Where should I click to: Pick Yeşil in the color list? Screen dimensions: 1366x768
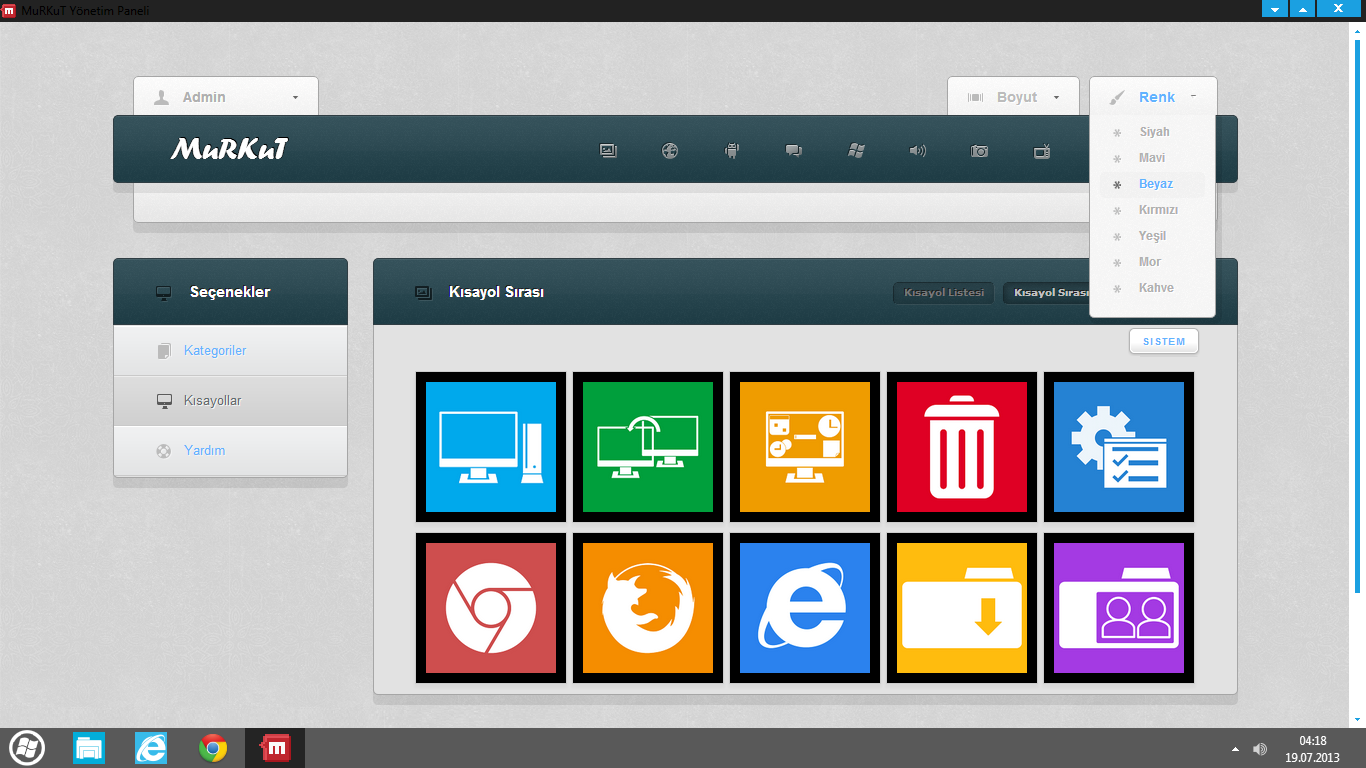pos(1153,236)
